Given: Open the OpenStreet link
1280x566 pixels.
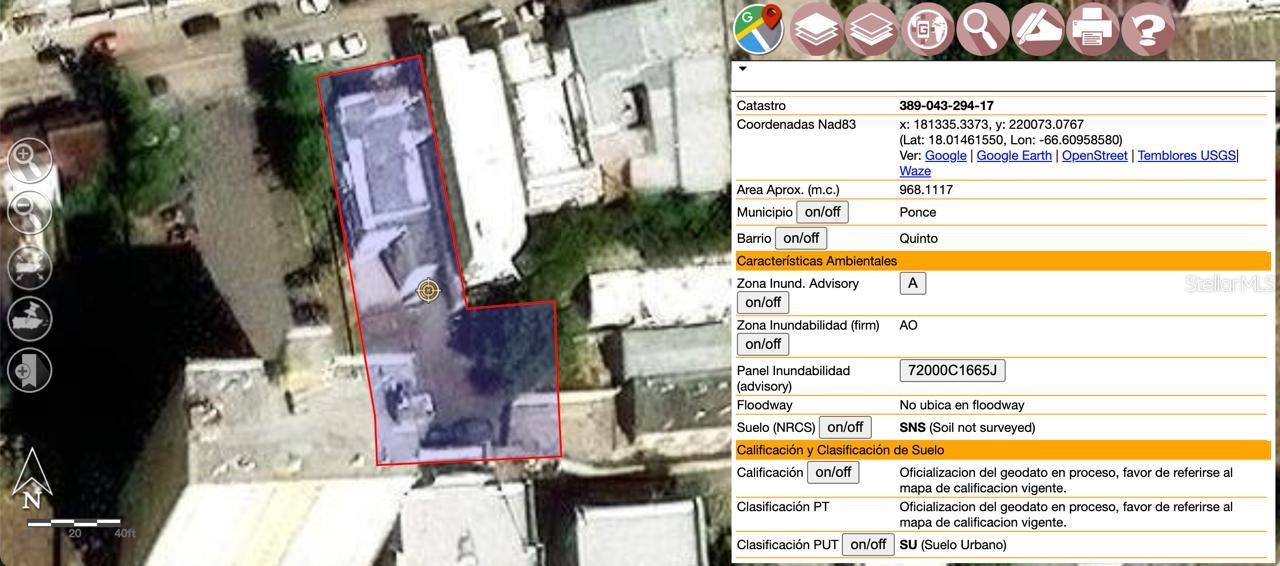Looking at the screenshot, I should click(x=1094, y=155).
